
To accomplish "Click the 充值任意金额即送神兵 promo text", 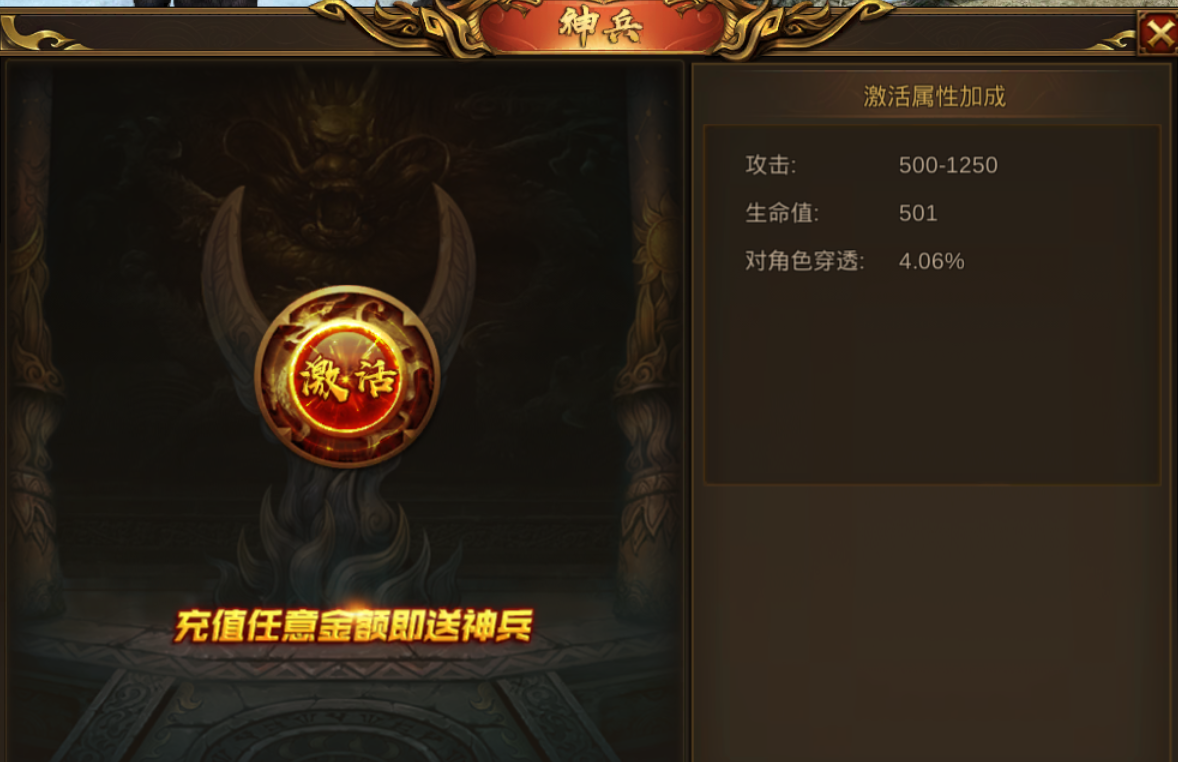I will [352, 625].
